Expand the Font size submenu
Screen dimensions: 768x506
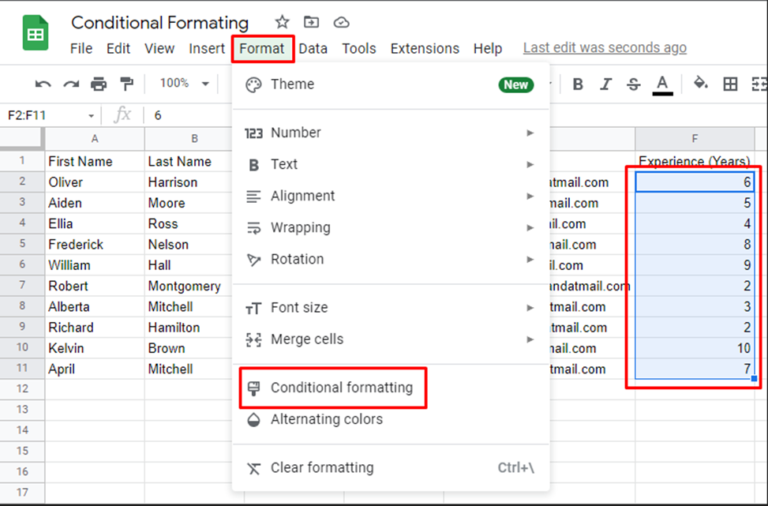(x=391, y=308)
